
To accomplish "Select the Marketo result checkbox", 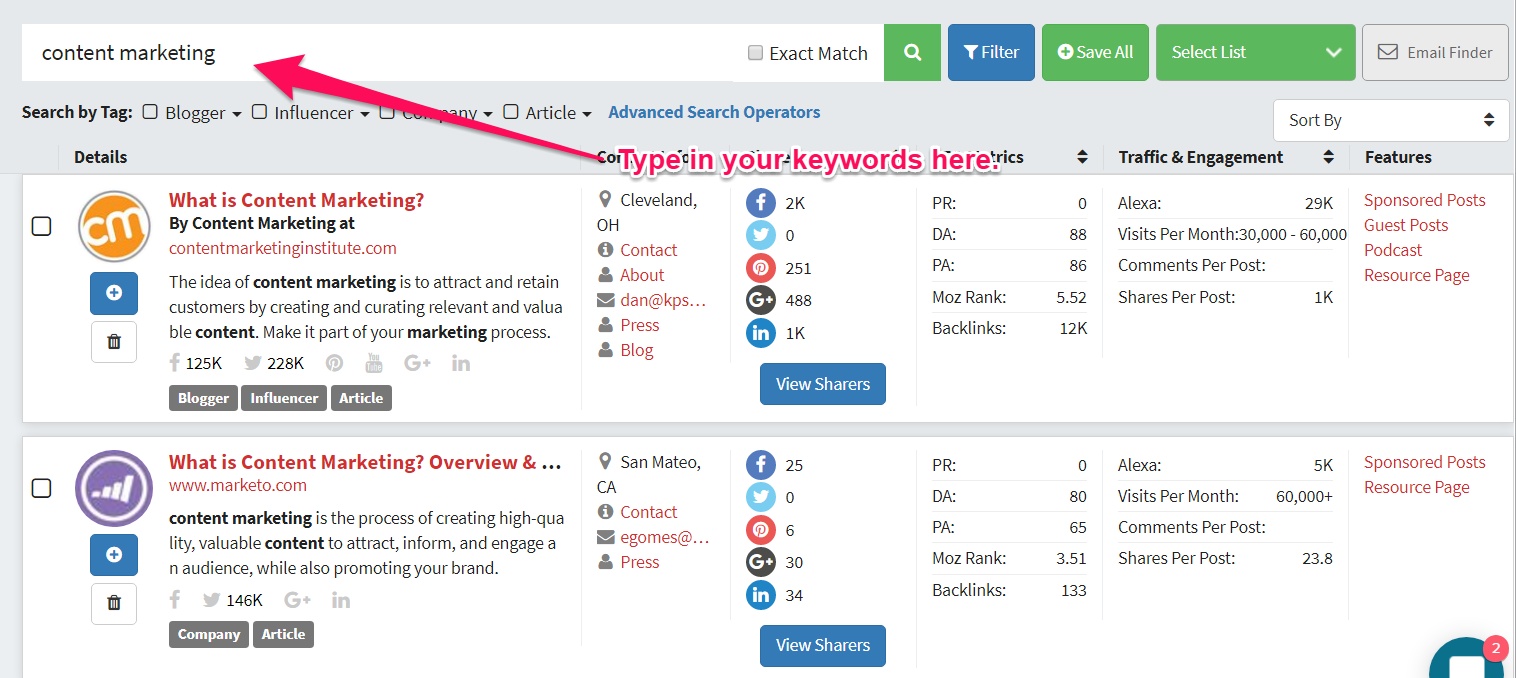I will pyautogui.click(x=41, y=488).
